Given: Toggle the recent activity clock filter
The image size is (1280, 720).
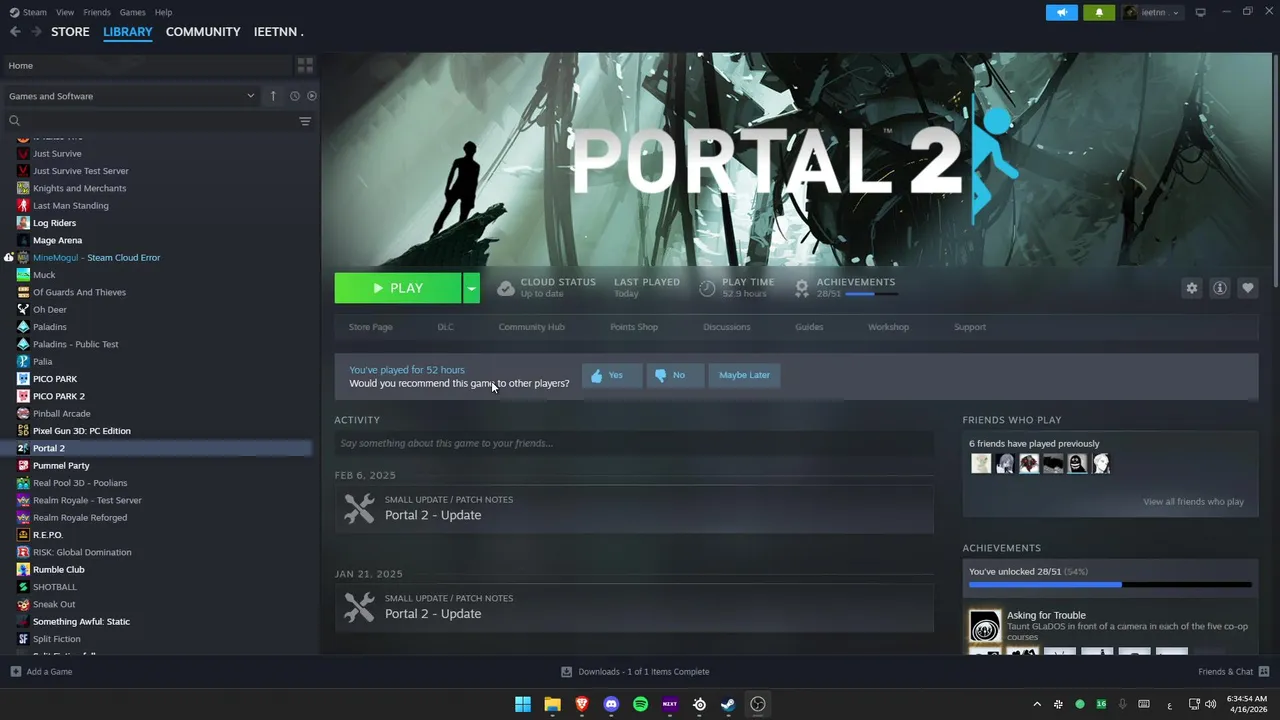Looking at the screenshot, I should (295, 96).
